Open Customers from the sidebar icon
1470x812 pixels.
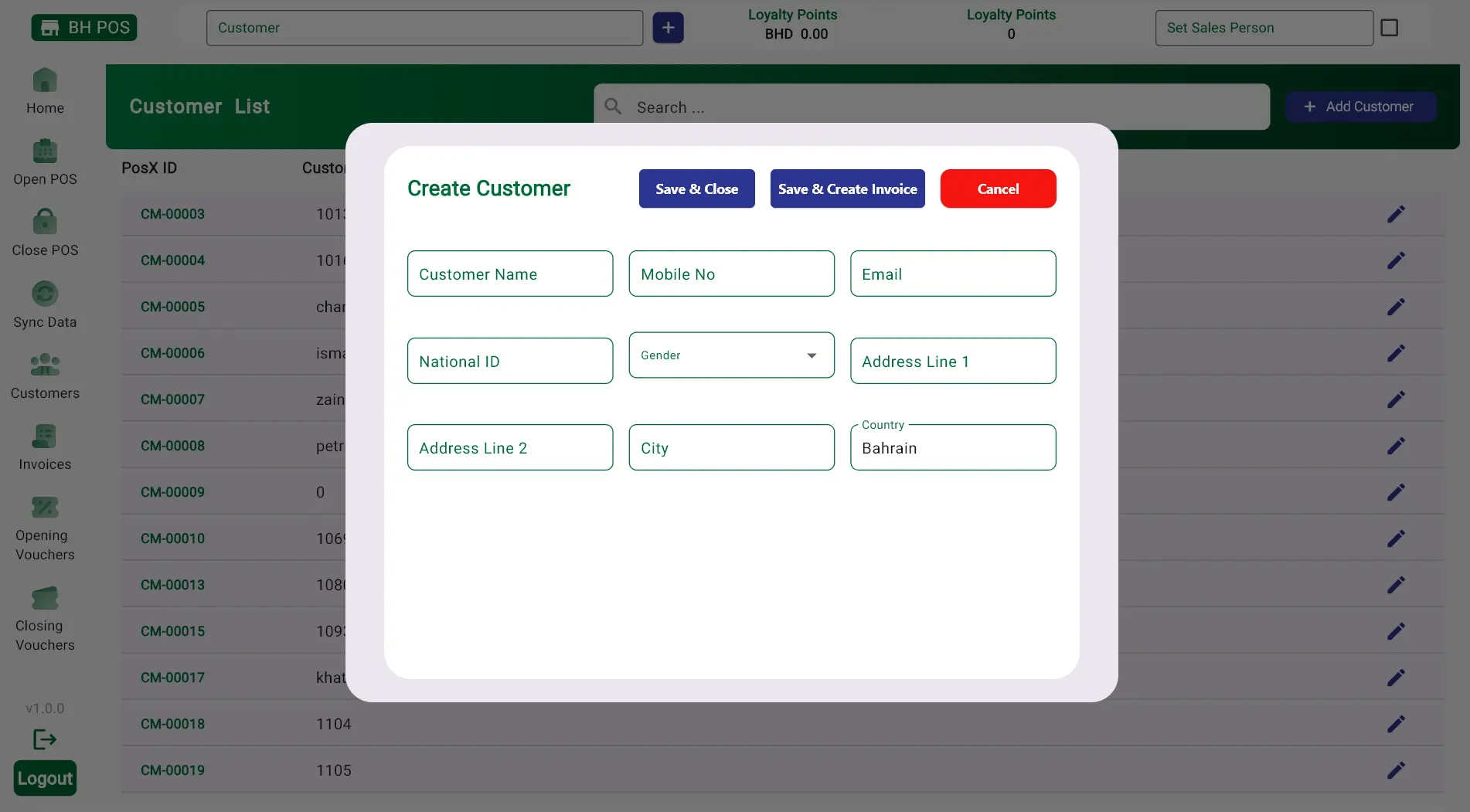point(45,363)
